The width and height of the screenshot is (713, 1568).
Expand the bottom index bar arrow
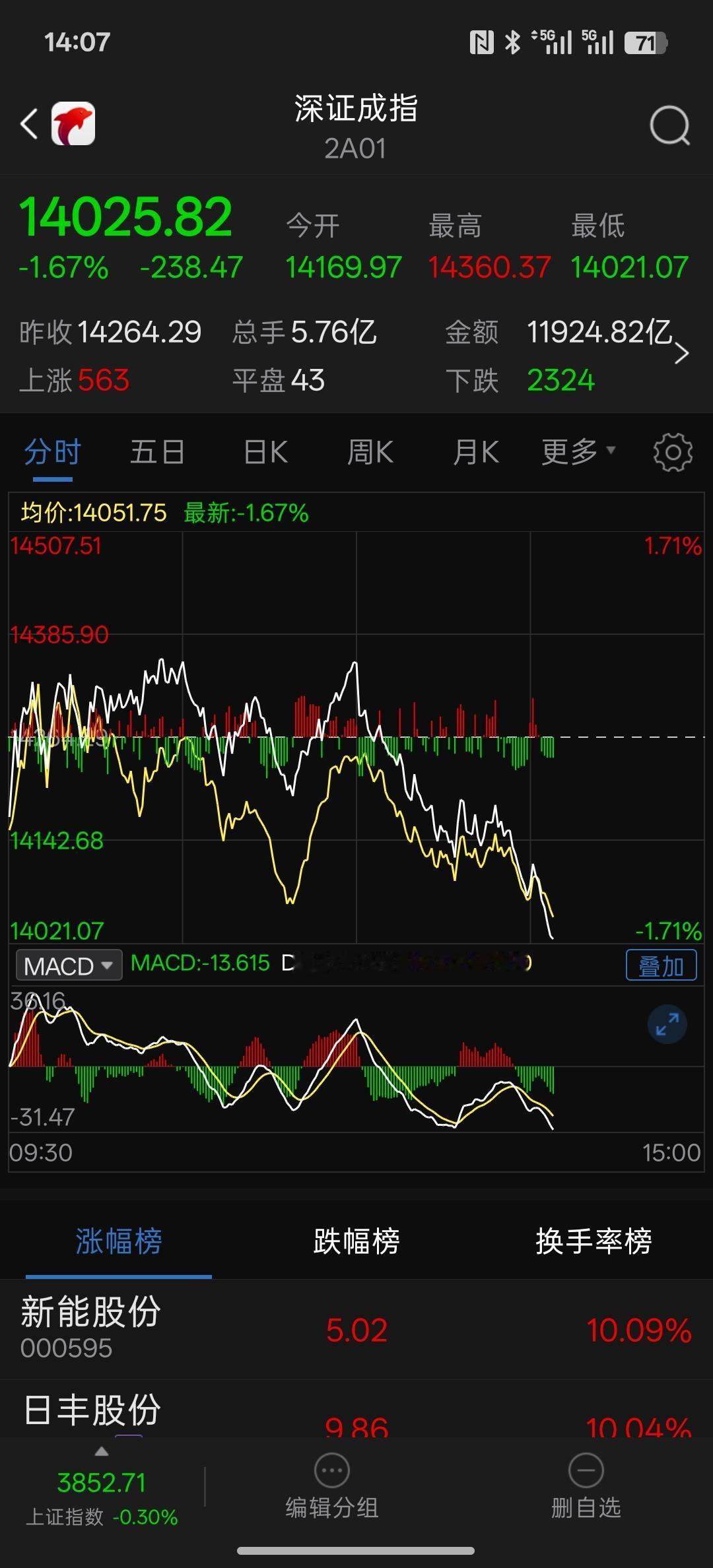pyautogui.click(x=102, y=1451)
